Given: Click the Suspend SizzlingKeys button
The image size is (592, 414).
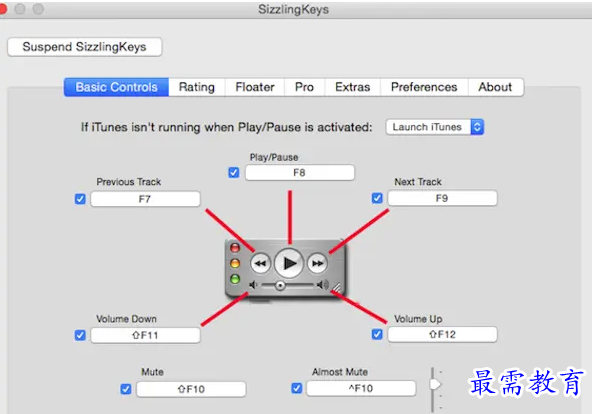Looking at the screenshot, I should [85, 47].
